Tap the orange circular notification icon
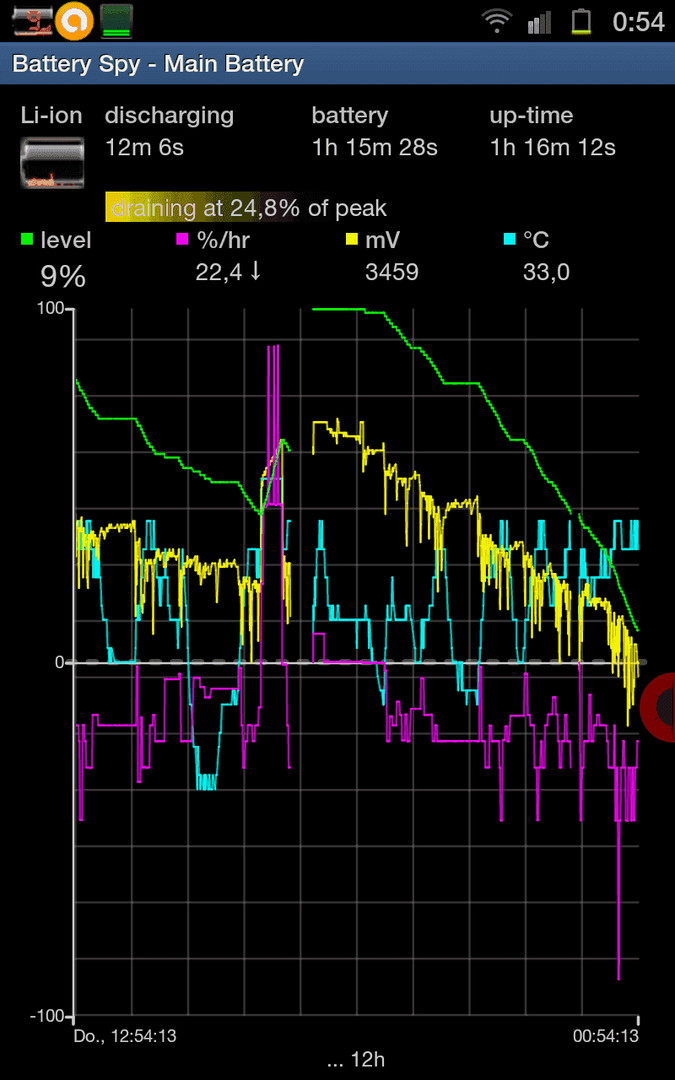675x1080 pixels. pos(74,21)
